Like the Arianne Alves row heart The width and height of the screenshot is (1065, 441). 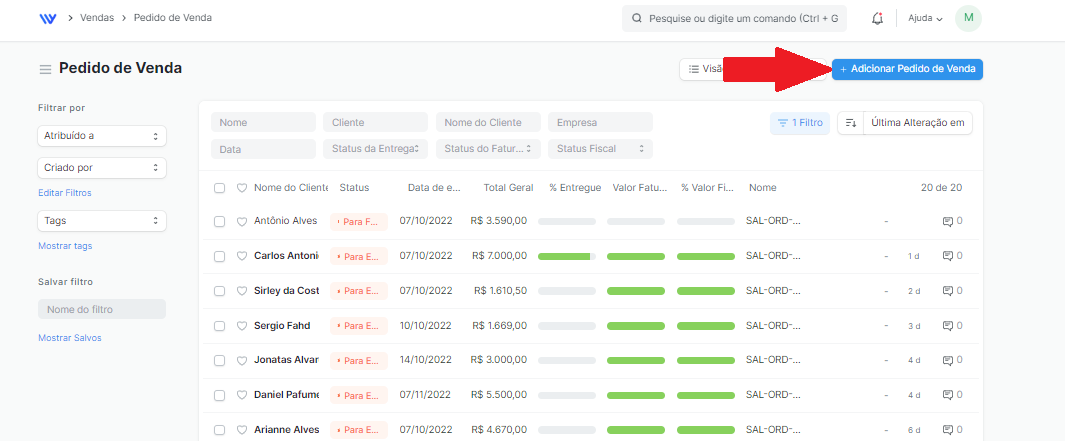241,430
